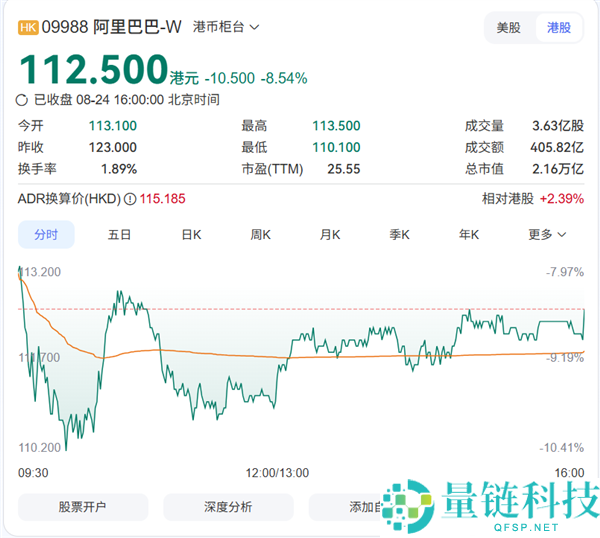Click the -9.19% right axis label

[565, 358]
